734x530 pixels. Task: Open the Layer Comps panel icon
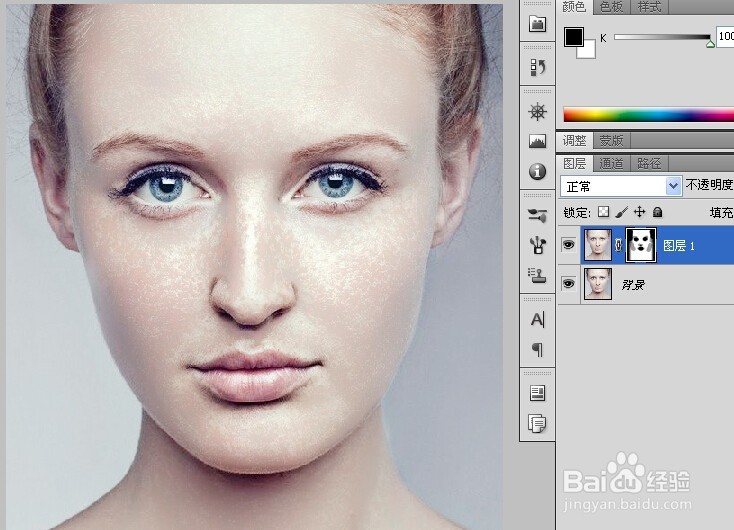click(x=537, y=393)
